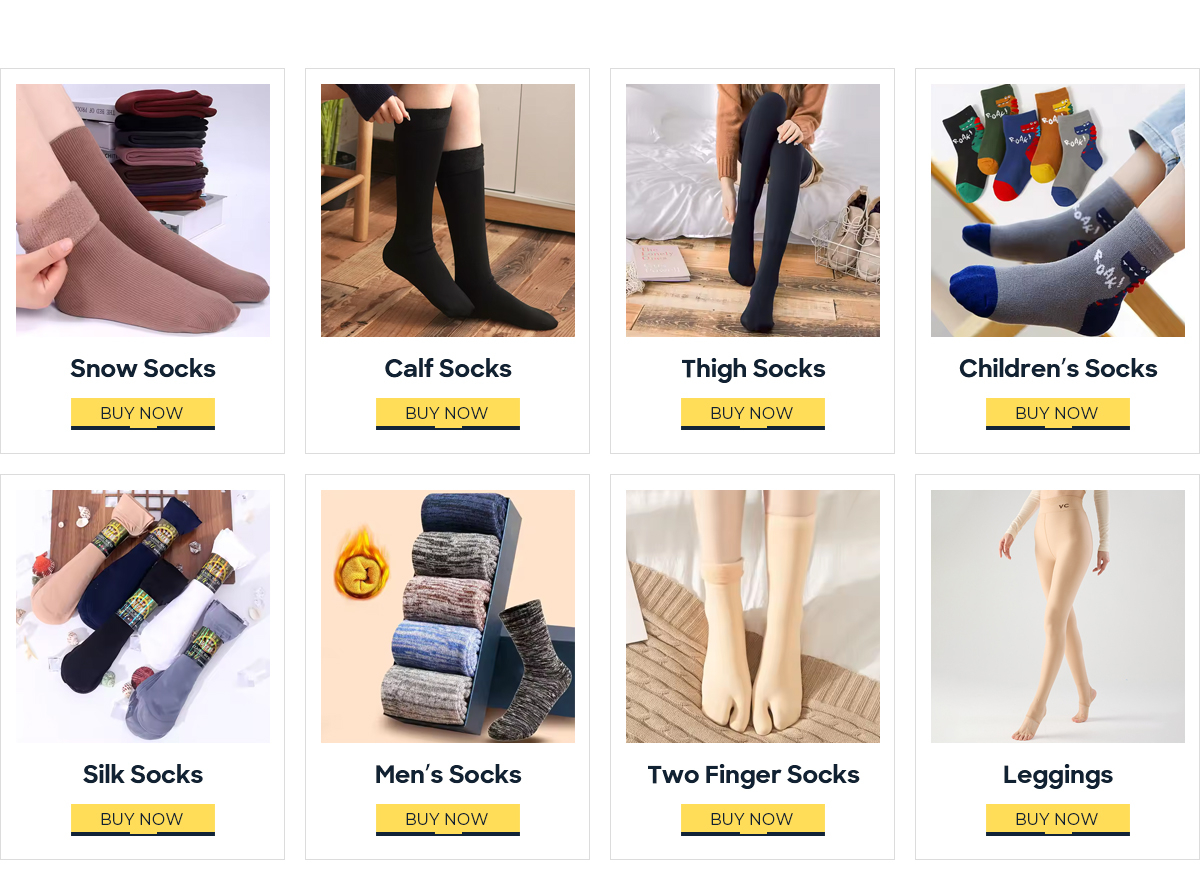Select the Snow Socks title link

click(143, 368)
